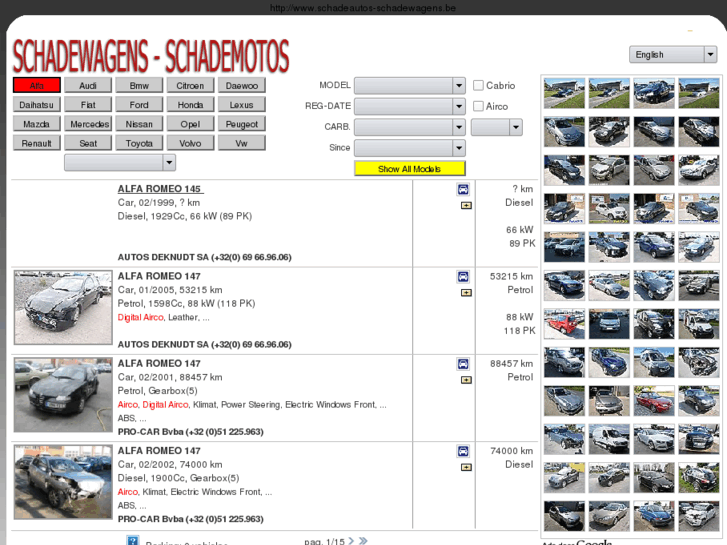Filter by Seat brand

tap(88, 143)
